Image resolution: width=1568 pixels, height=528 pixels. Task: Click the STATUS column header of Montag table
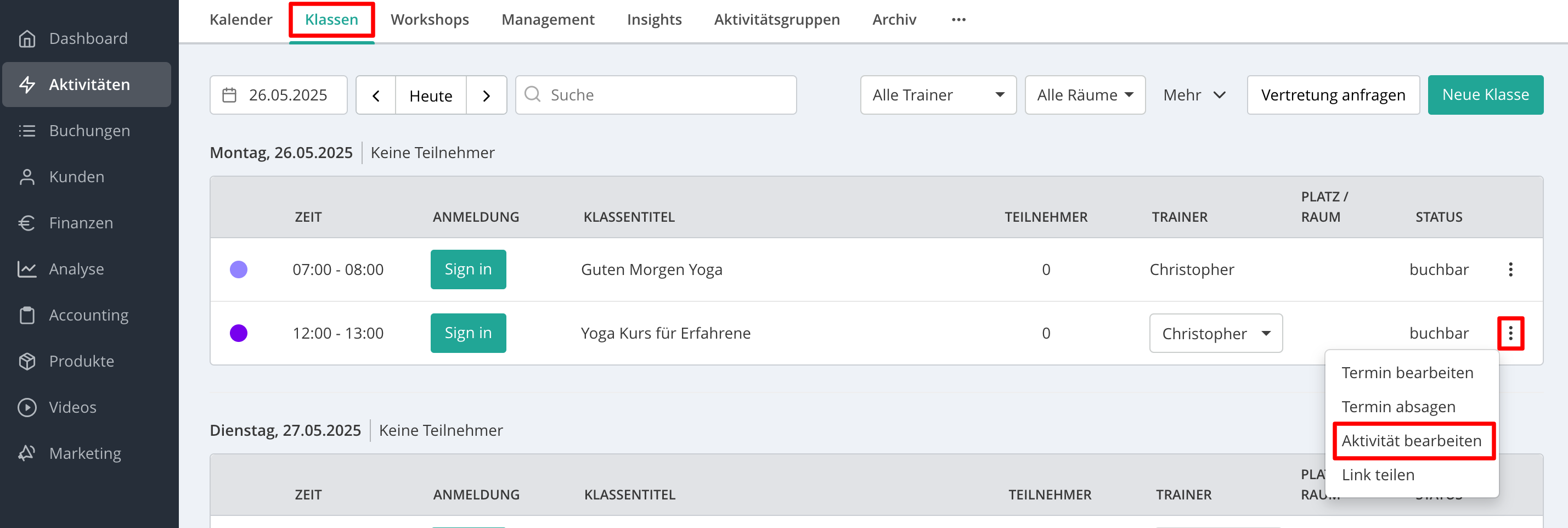1439,217
